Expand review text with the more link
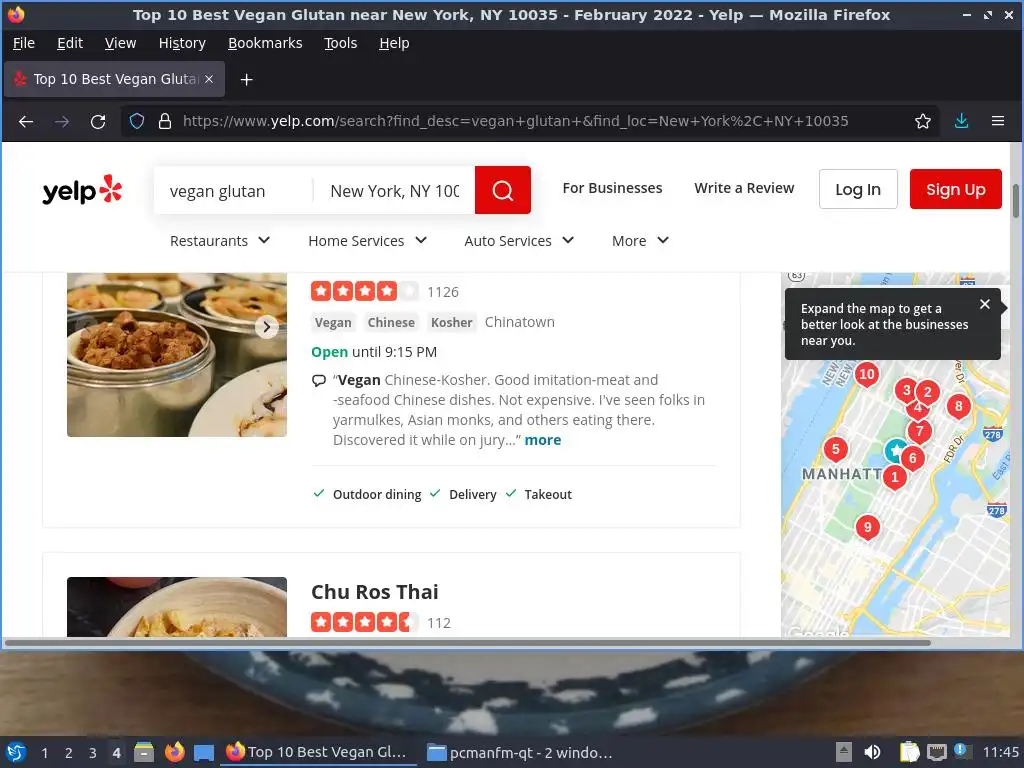The width and height of the screenshot is (1024, 768). coord(543,440)
